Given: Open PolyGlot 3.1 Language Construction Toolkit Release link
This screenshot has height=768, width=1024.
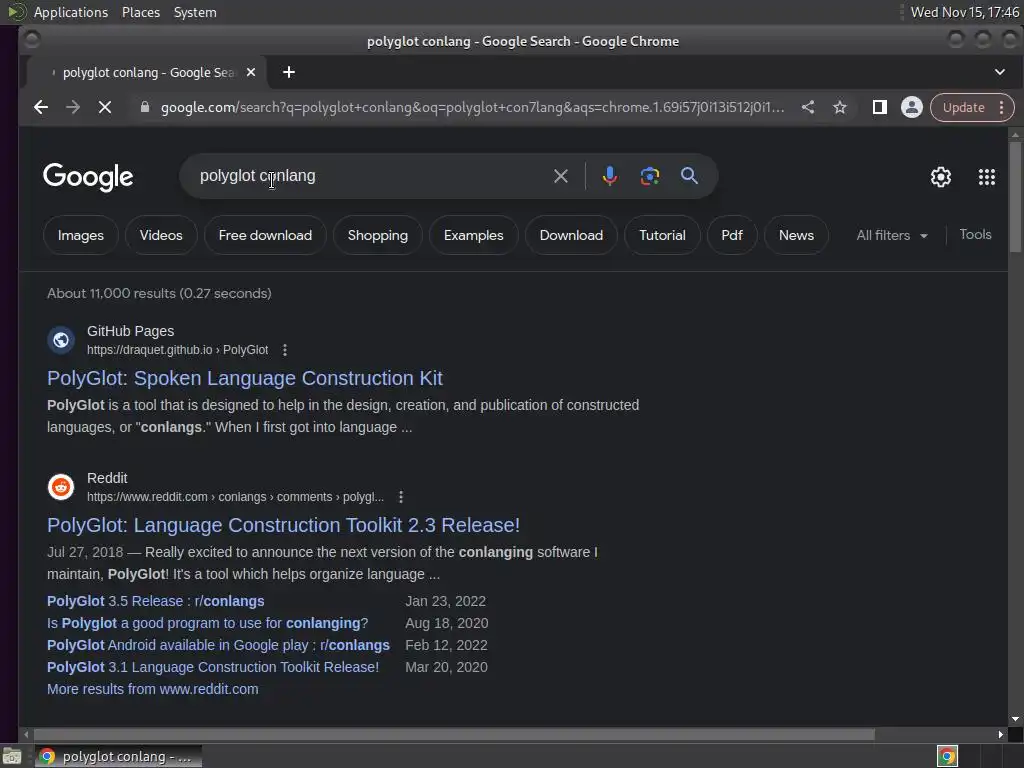Looking at the screenshot, I should (x=213, y=667).
